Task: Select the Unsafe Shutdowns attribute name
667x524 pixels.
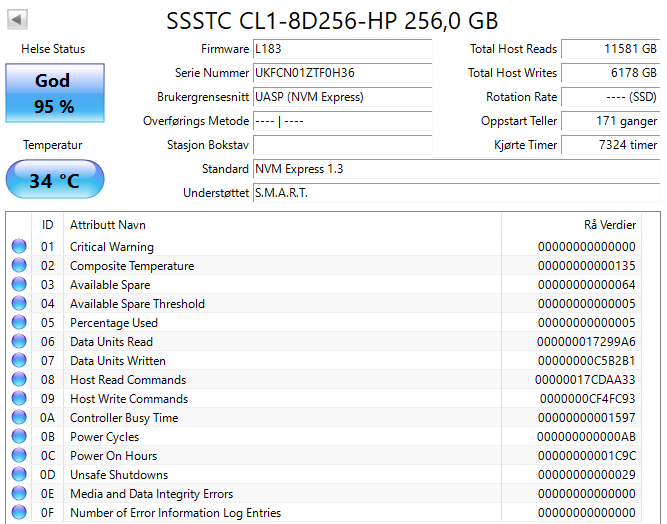Action: pyautogui.click(x=119, y=475)
